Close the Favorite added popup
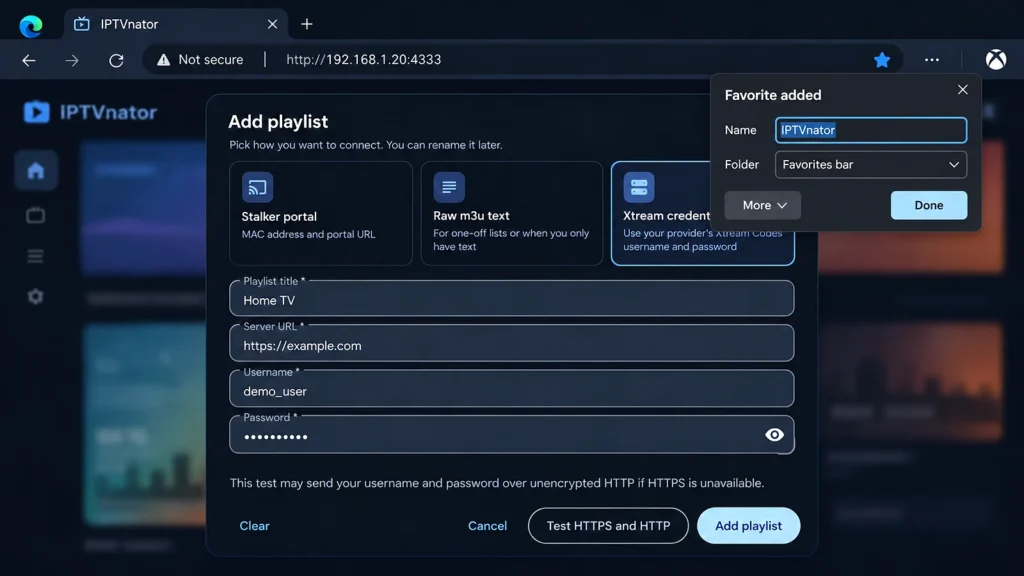Image resolution: width=1024 pixels, height=576 pixels. tap(963, 89)
